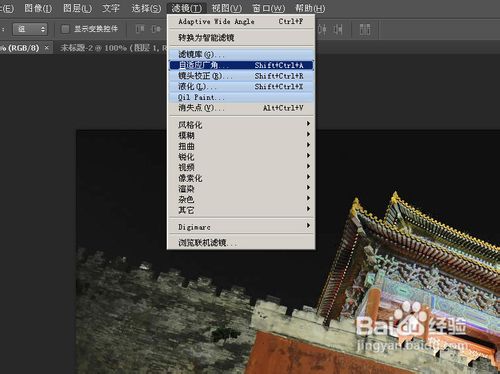The width and height of the screenshot is (500, 374).
Task: Click the Align top edges icon
Action: [x=140, y=29]
